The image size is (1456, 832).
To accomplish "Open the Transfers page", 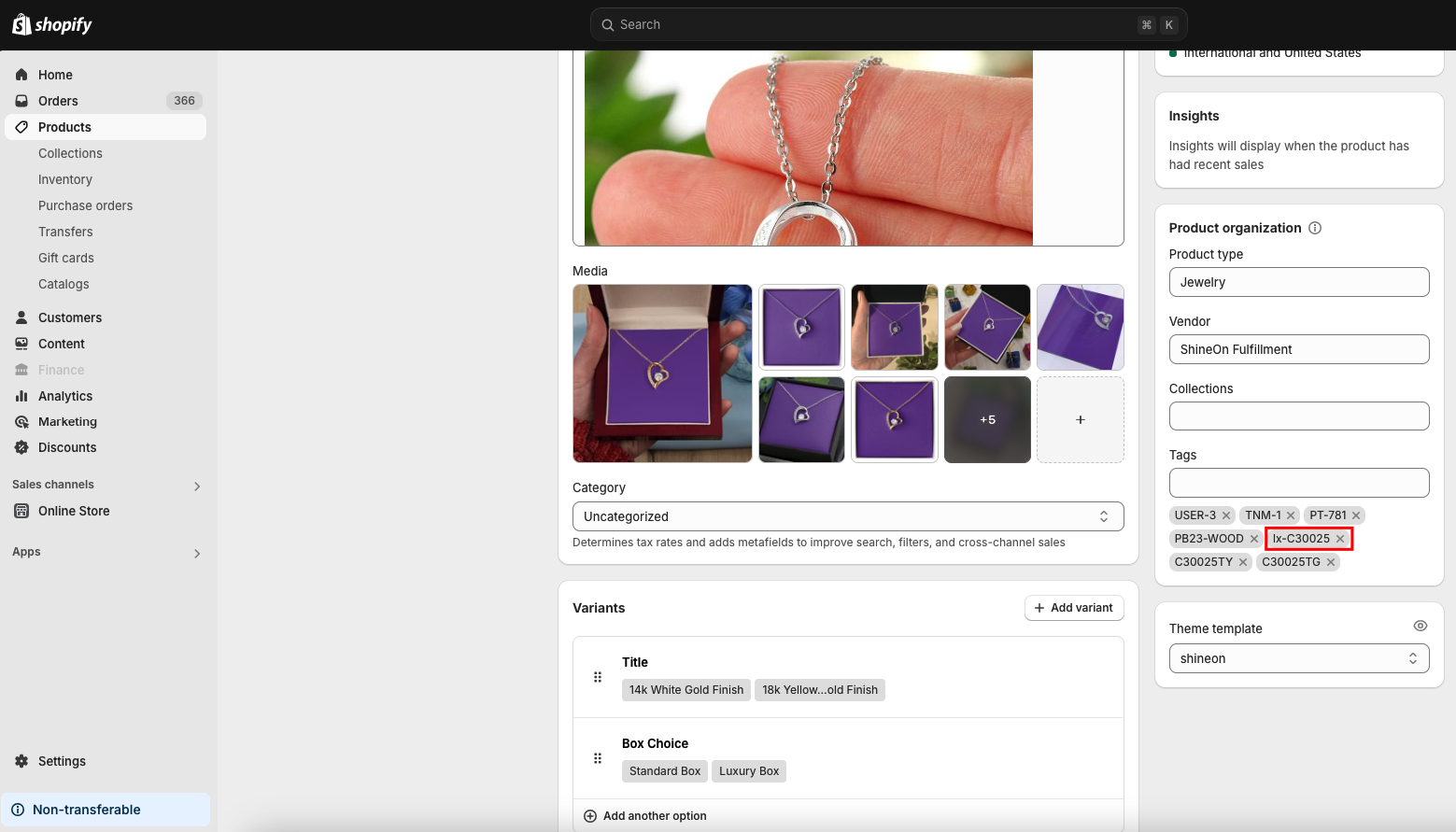I will (x=65, y=232).
